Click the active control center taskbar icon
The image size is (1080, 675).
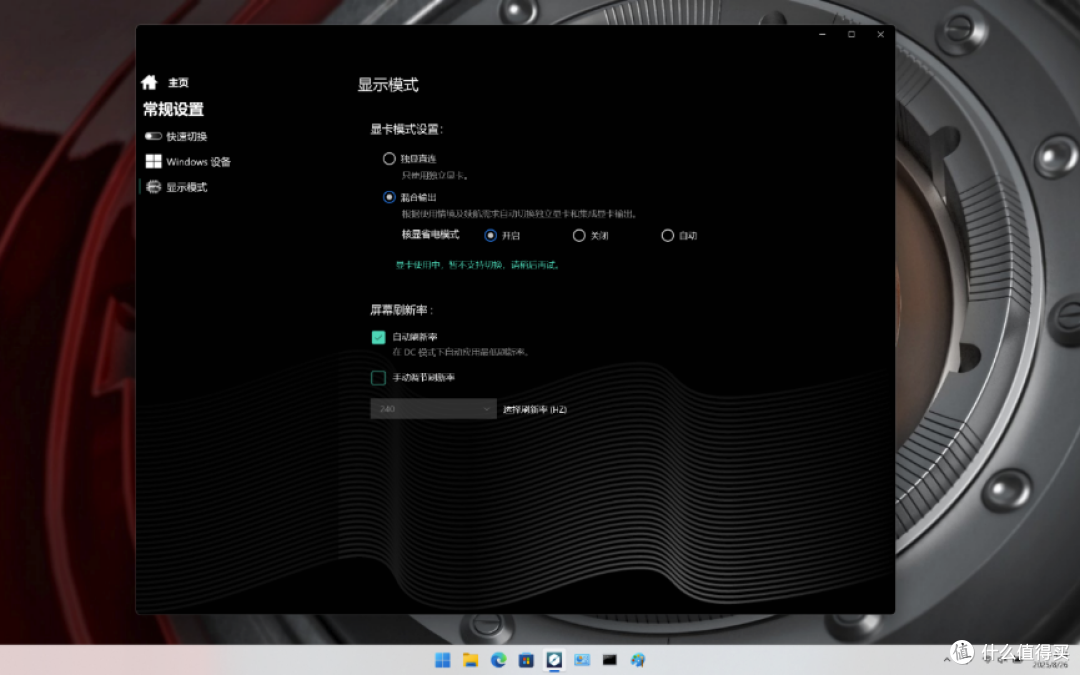[554, 660]
